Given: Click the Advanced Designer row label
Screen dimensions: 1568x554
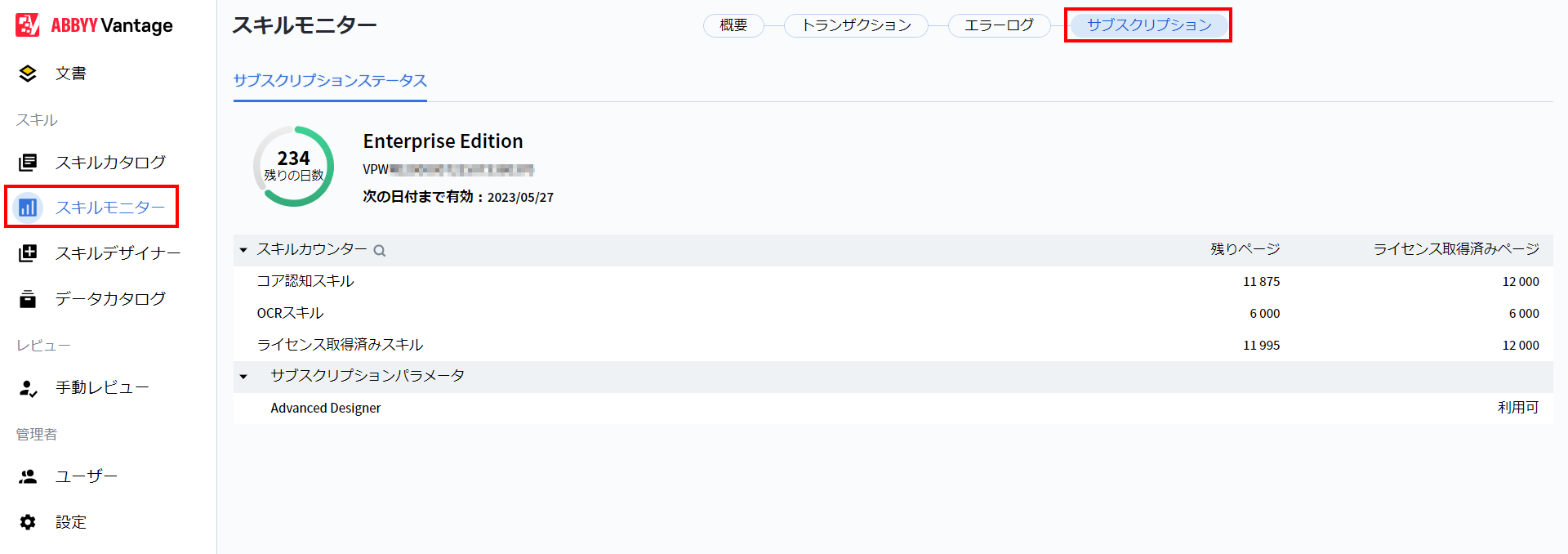Looking at the screenshot, I should pyautogui.click(x=326, y=408).
